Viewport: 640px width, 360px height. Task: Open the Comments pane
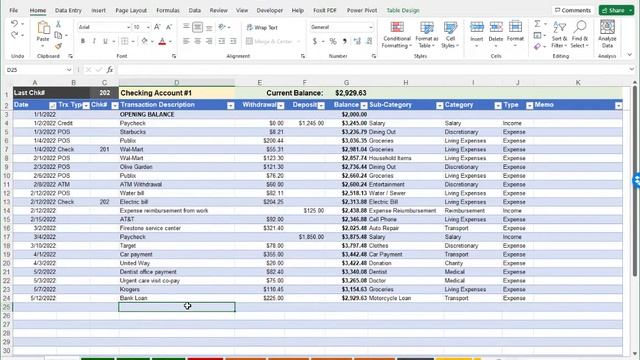573,10
